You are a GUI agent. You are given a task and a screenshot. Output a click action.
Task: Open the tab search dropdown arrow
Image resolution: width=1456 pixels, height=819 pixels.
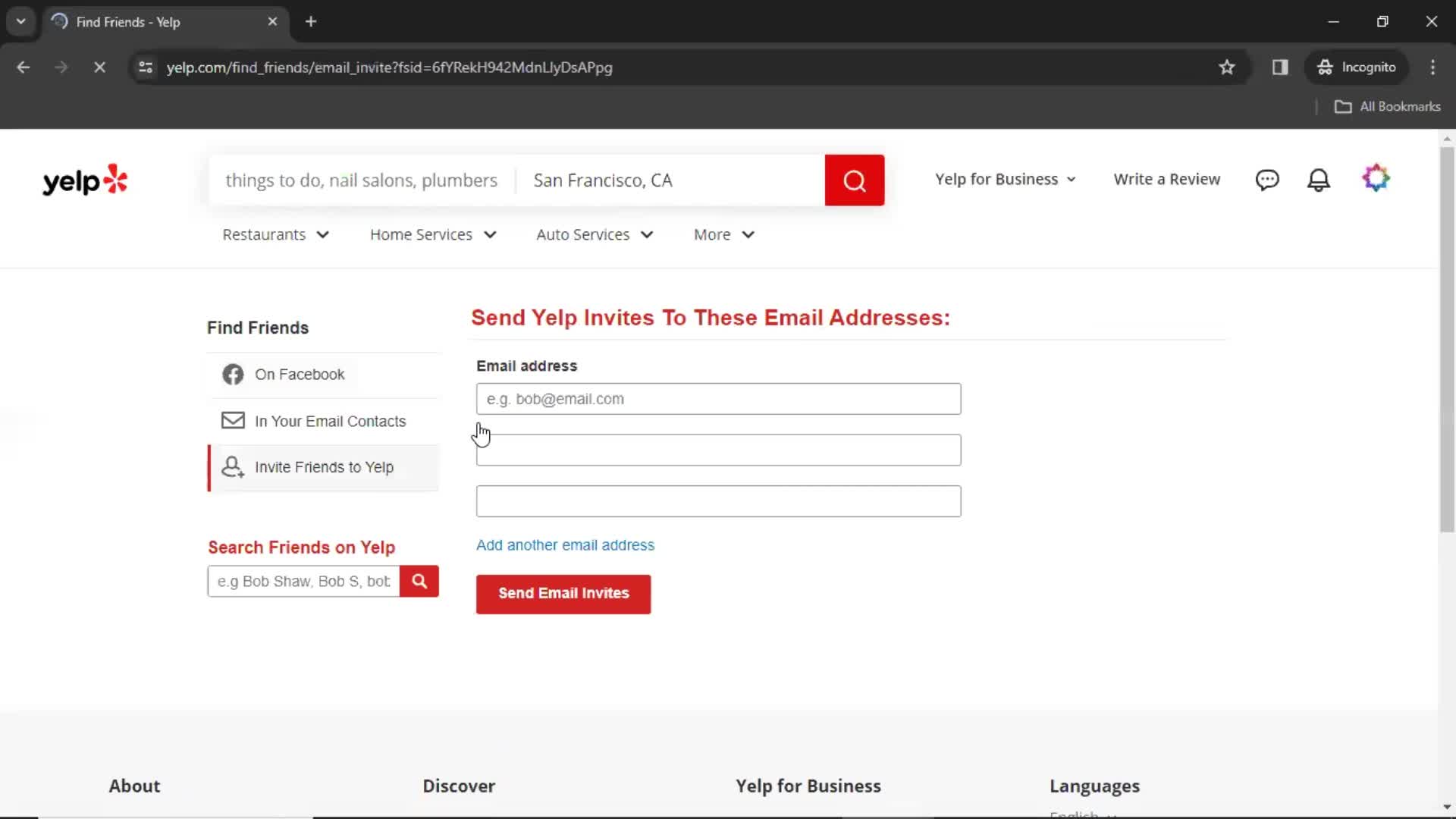(x=21, y=22)
